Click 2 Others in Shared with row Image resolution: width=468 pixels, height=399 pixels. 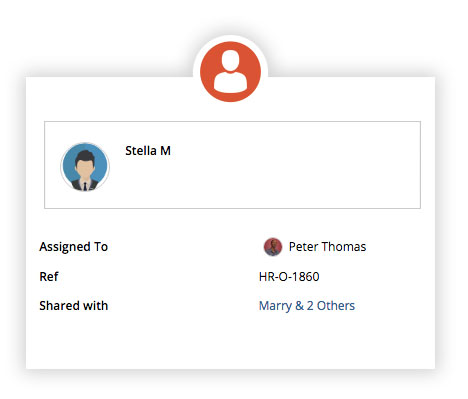pyautogui.click(x=331, y=306)
